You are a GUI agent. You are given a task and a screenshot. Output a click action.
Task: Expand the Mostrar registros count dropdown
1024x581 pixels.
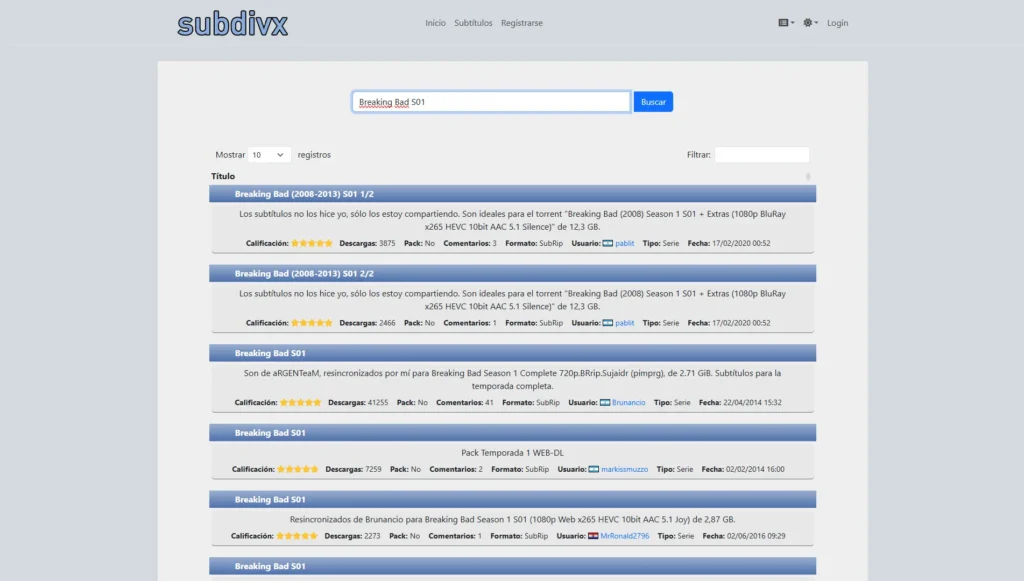pos(268,155)
